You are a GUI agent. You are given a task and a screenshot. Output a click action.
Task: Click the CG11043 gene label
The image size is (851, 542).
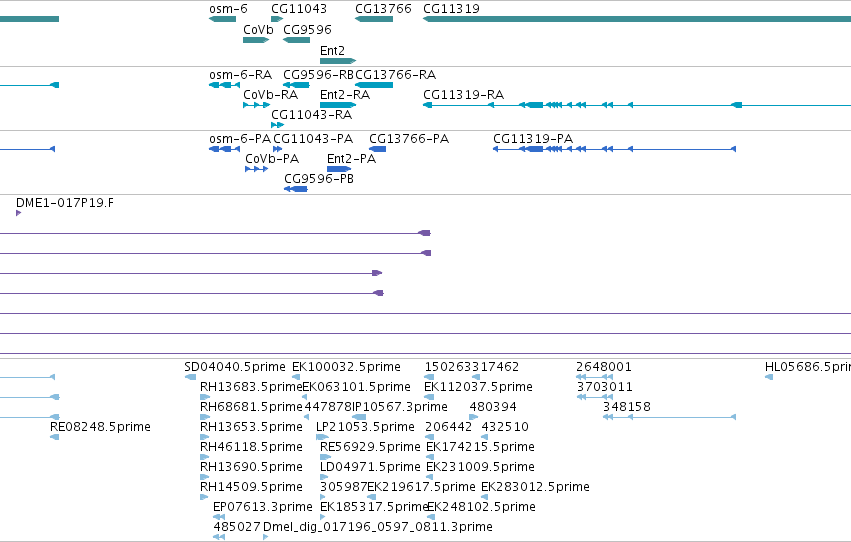[299, 9]
